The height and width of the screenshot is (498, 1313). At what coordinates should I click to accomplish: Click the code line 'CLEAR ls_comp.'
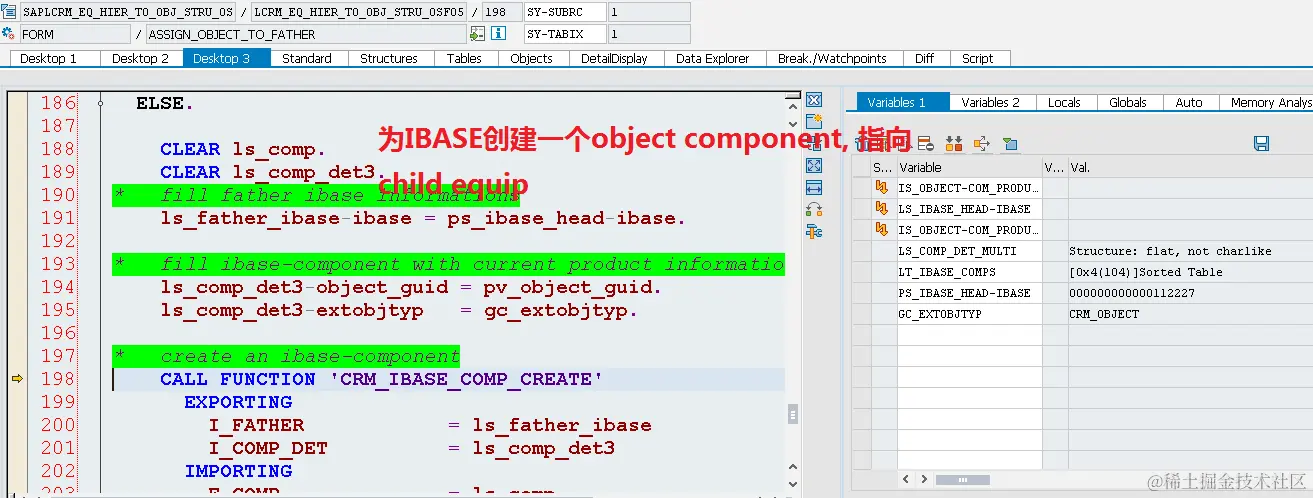[x=243, y=149]
